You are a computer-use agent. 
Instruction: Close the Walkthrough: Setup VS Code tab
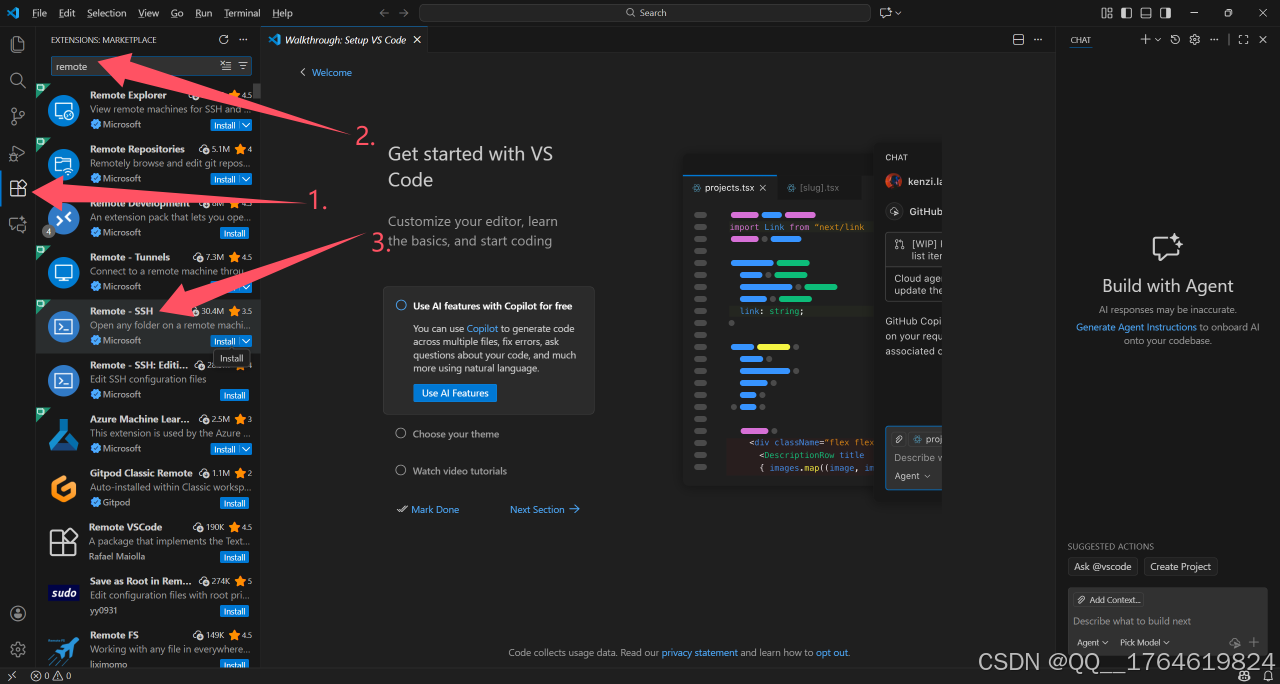418,40
